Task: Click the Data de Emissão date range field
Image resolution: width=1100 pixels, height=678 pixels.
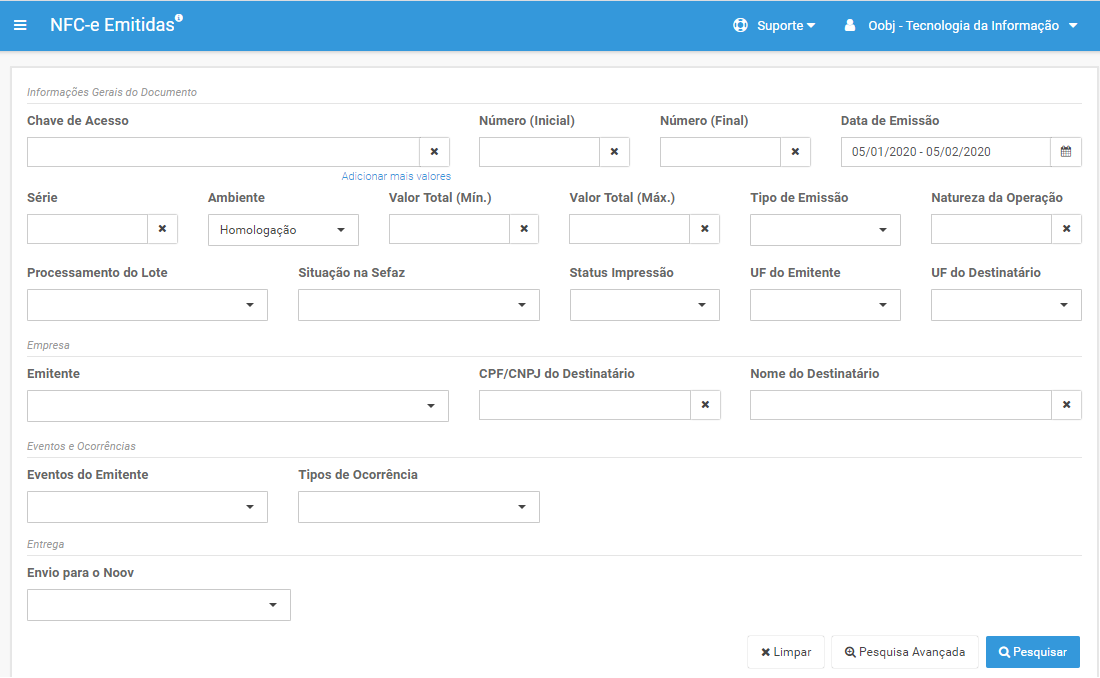Action: [x=946, y=152]
